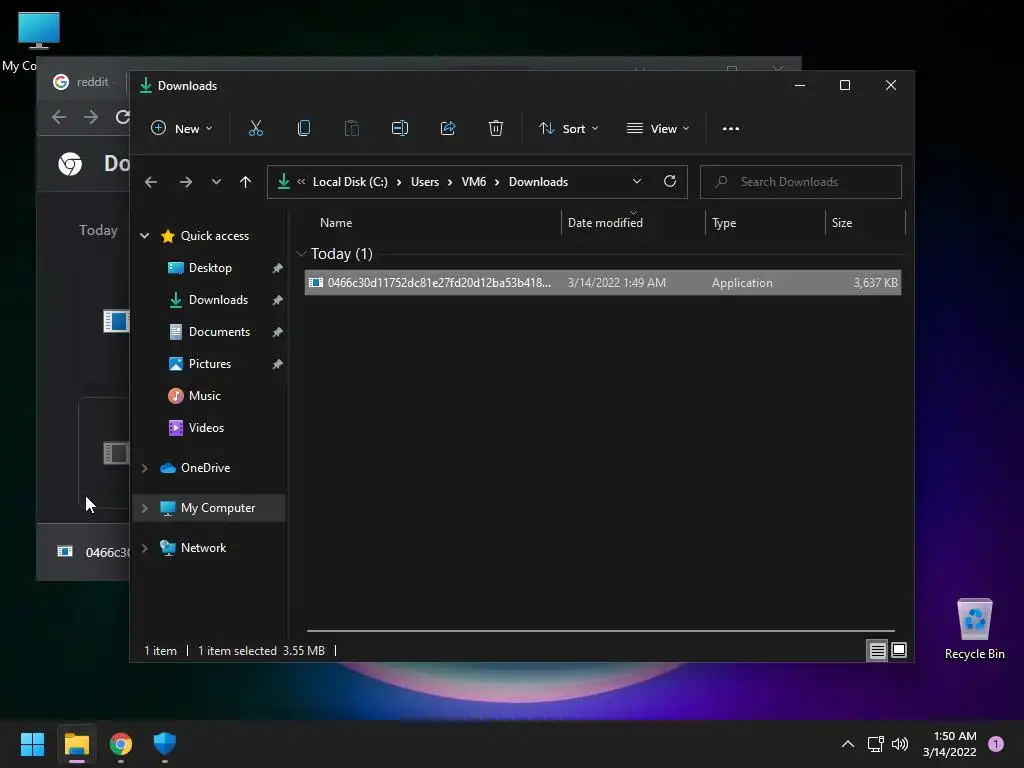Expand the Network tree node

coord(144,548)
